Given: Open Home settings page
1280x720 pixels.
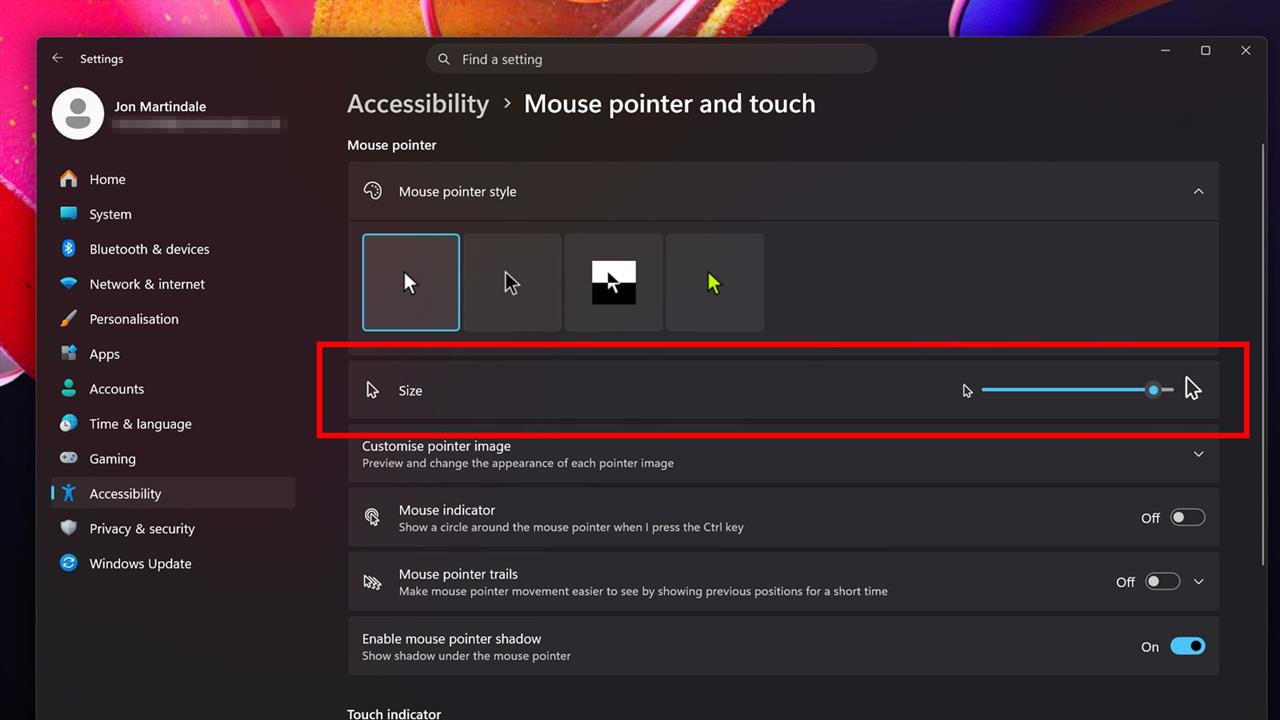Looking at the screenshot, I should pyautogui.click(x=173, y=179).
